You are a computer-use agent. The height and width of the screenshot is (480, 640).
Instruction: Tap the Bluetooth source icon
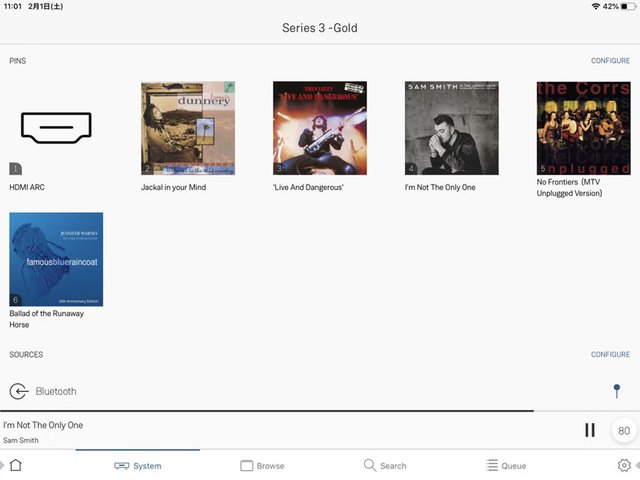[18, 391]
